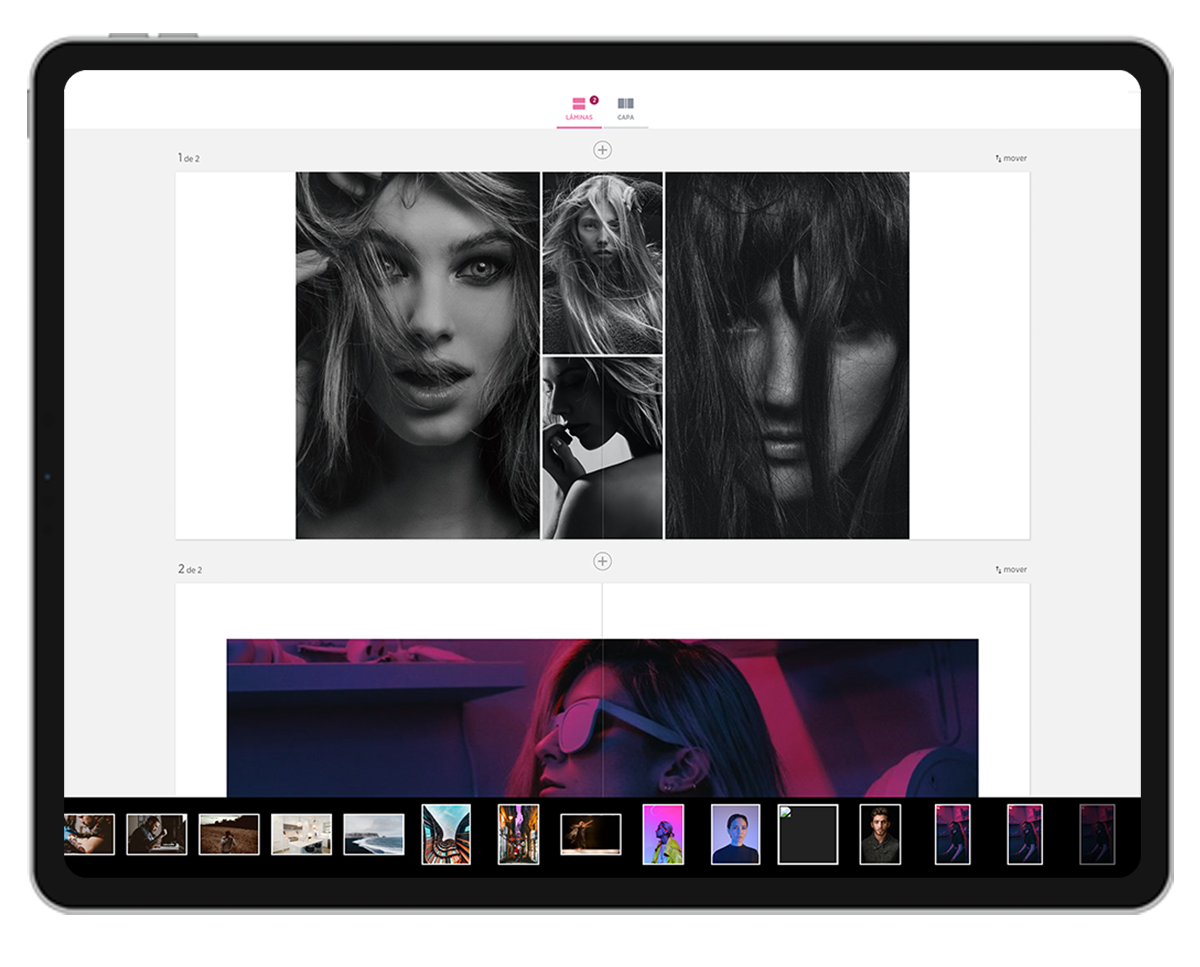This screenshot has height=967, width=1200.
Task: Switch to the Lâminas tab
Action: 579,108
